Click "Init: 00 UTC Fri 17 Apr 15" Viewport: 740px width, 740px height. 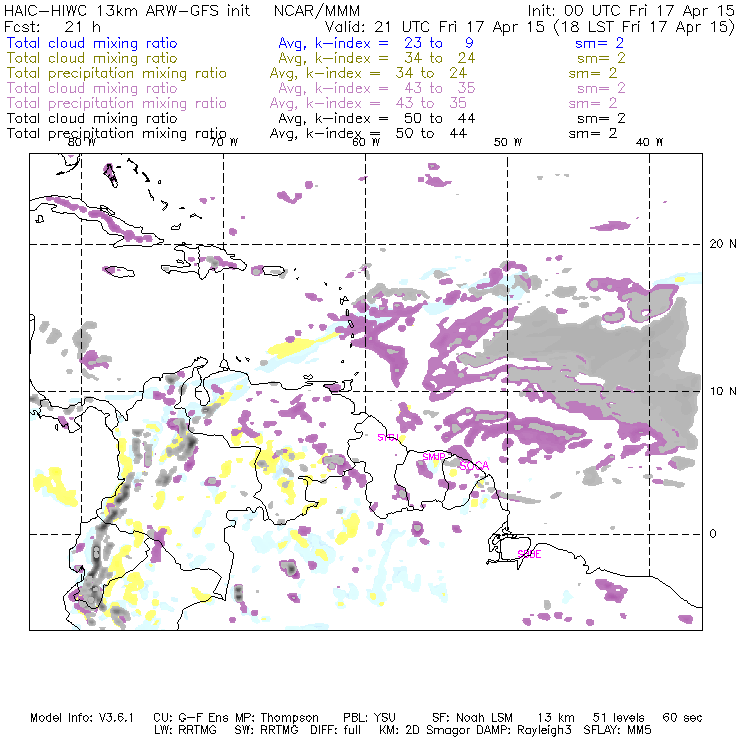[x=631, y=10]
